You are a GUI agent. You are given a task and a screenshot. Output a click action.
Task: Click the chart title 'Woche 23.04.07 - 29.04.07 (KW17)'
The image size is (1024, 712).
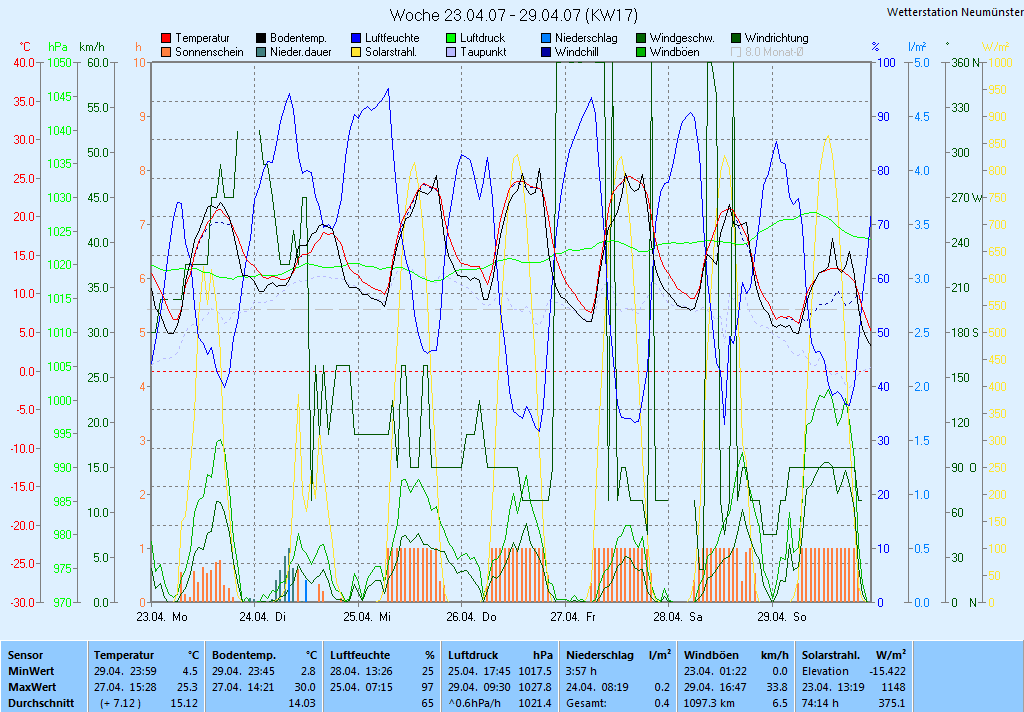point(514,15)
